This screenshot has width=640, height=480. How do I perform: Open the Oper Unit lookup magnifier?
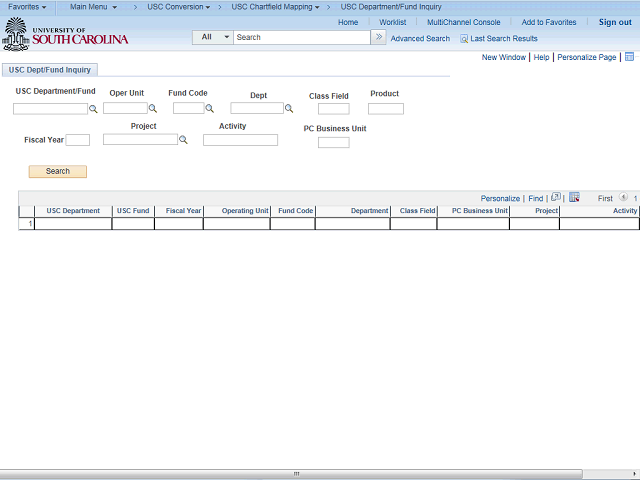click(x=153, y=109)
